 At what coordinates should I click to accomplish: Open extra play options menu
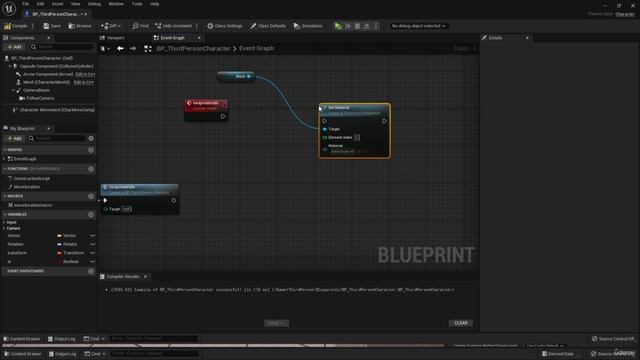(x=376, y=26)
